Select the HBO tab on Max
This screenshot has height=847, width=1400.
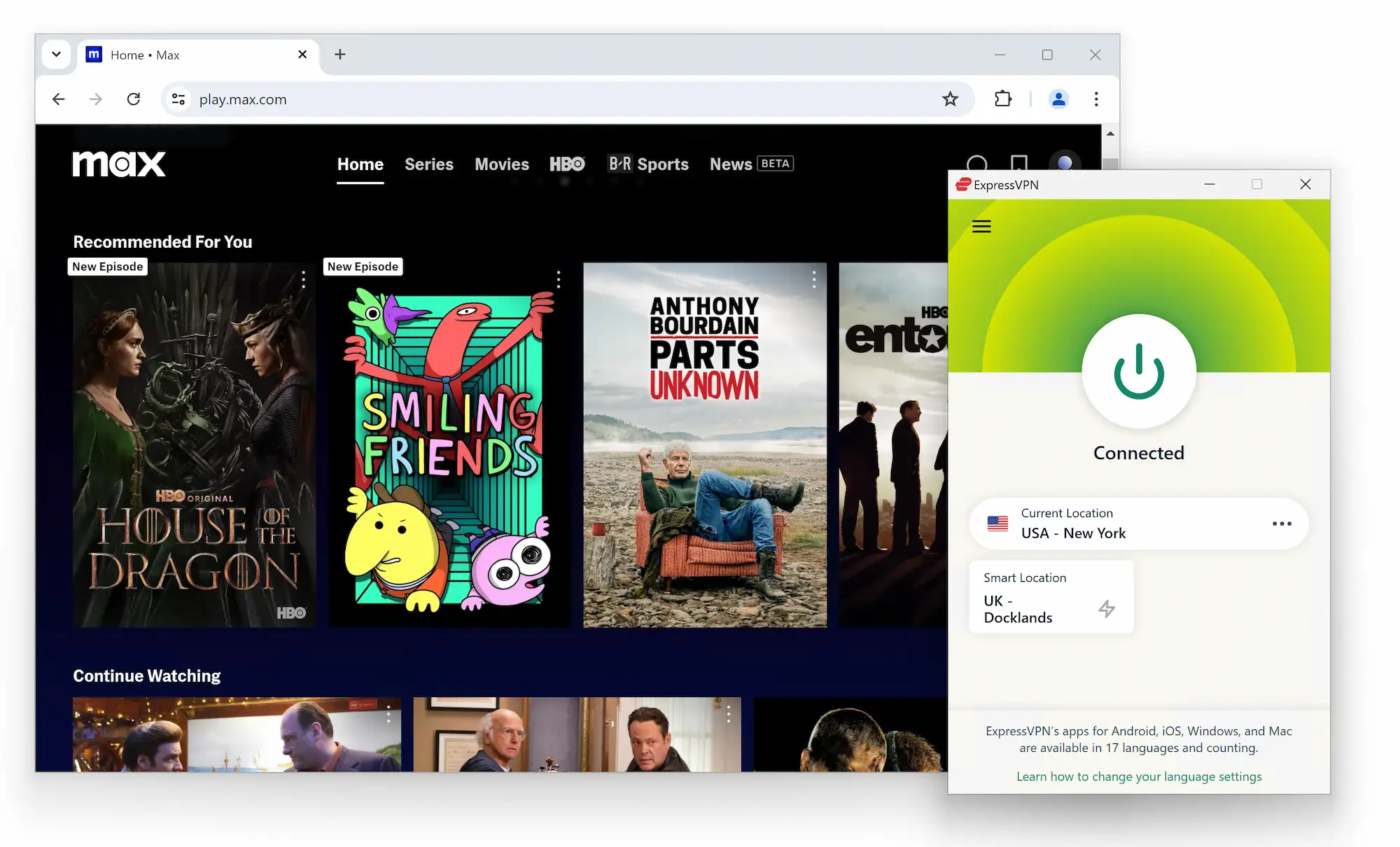[567, 163]
